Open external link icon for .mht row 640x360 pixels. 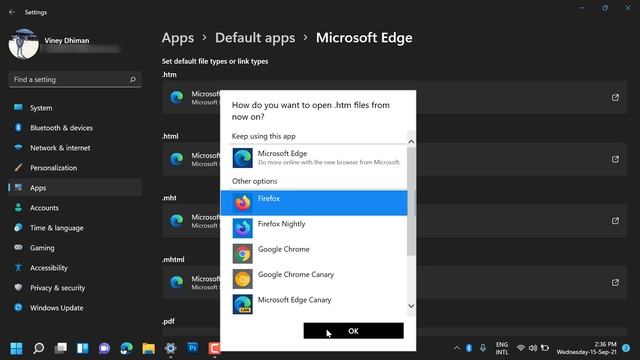click(615, 221)
